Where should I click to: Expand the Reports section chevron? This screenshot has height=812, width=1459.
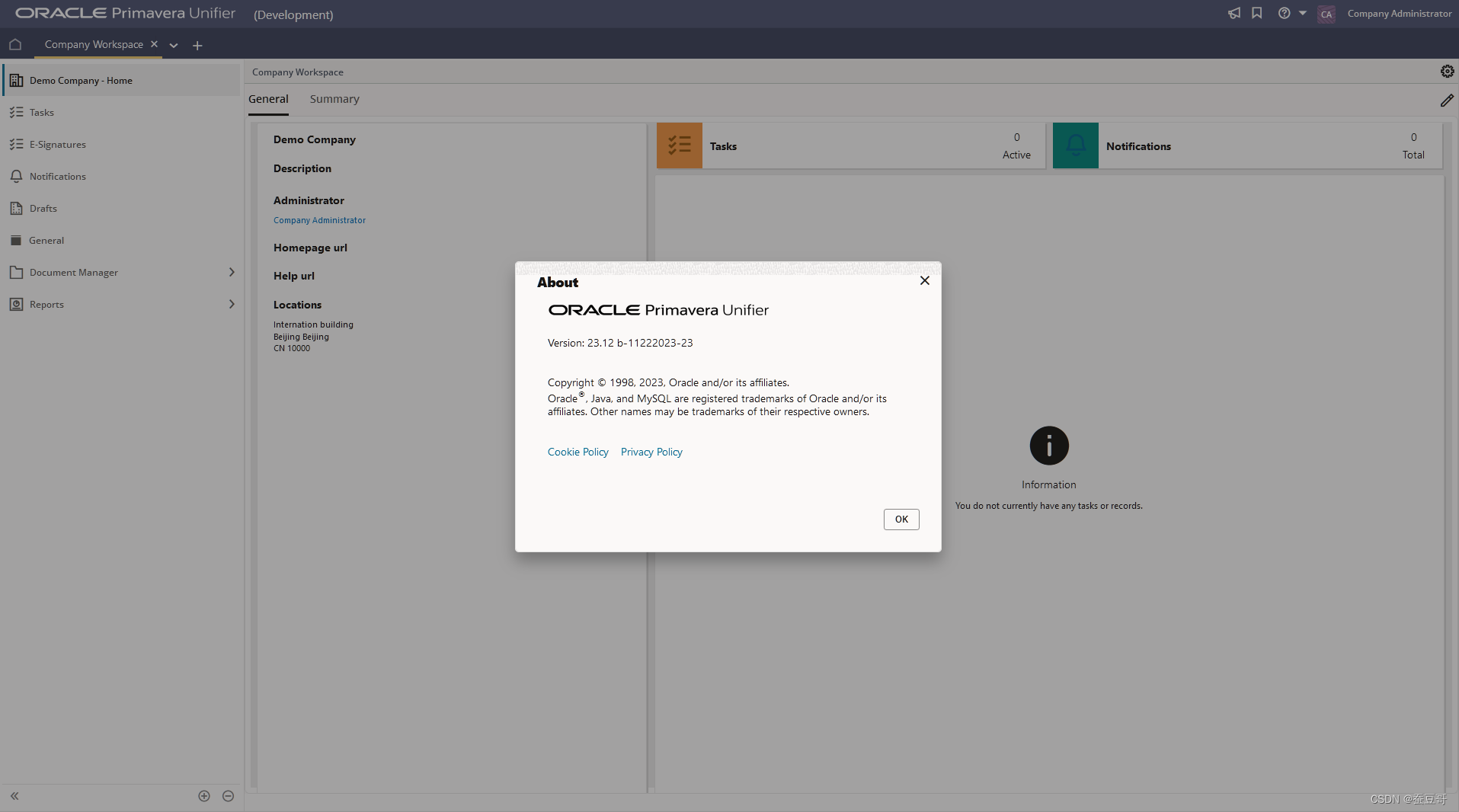click(x=231, y=304)
